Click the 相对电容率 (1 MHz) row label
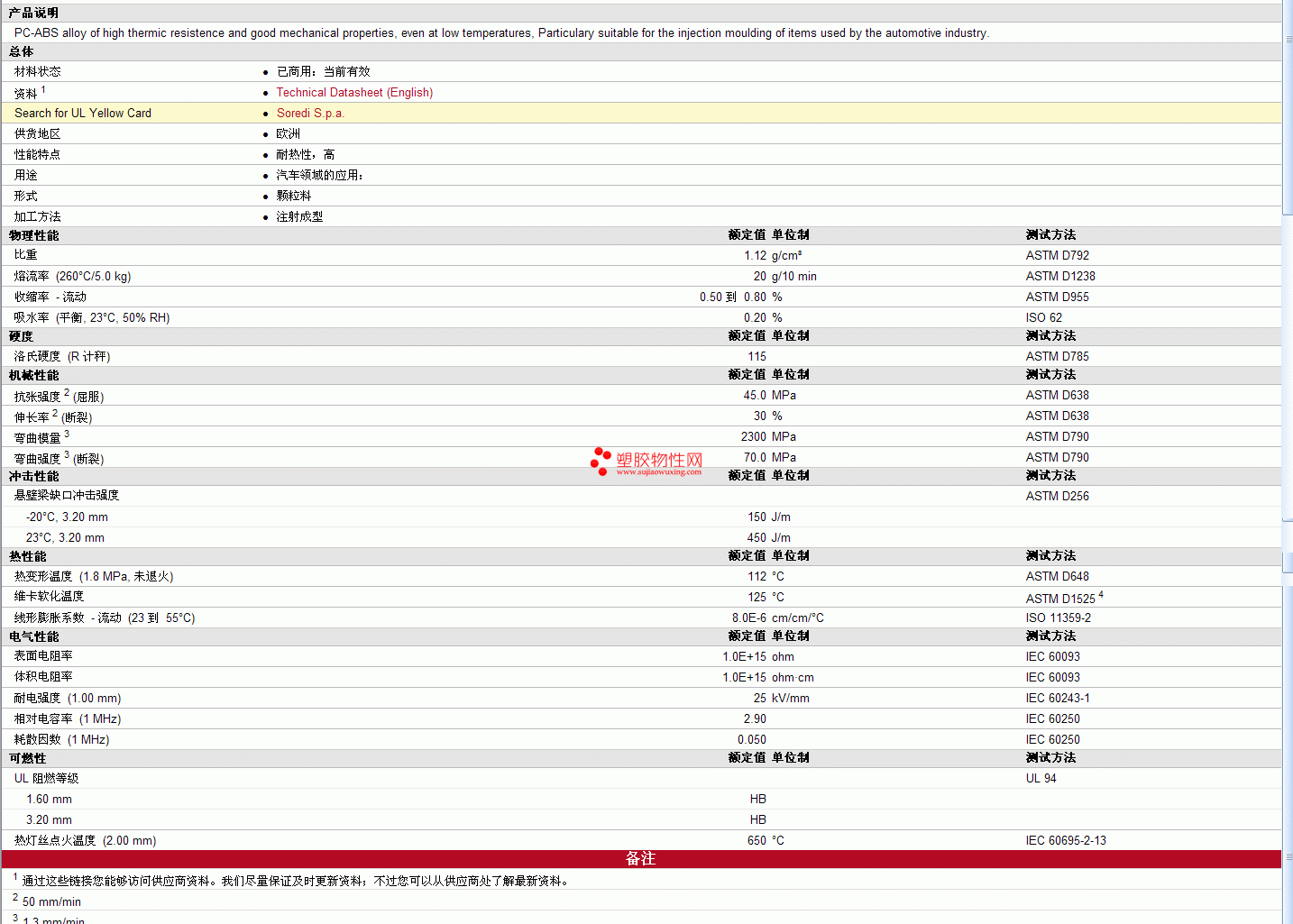The width and height of the screenshot is (1293, 924). (x=68, y=718)
